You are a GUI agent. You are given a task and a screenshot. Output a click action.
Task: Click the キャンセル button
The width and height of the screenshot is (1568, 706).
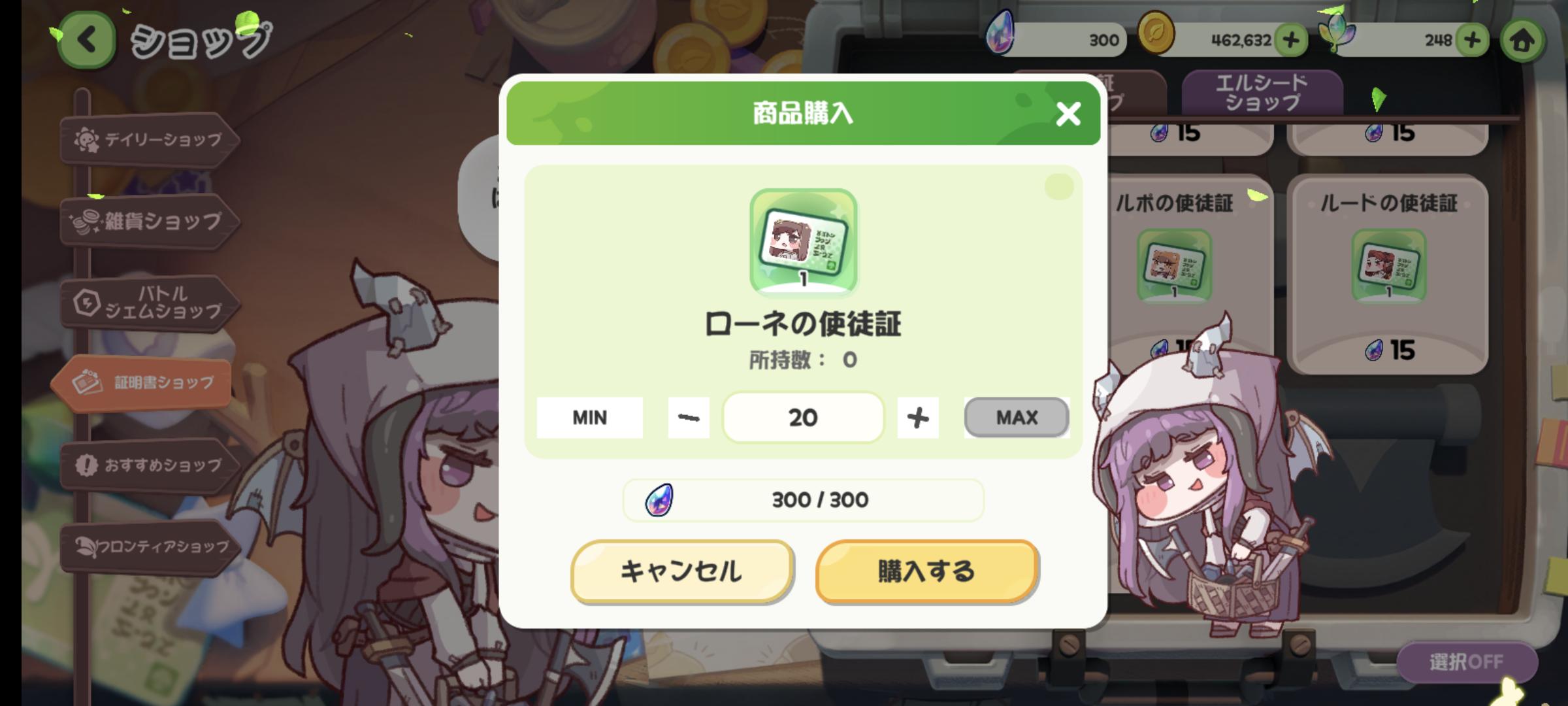coord(681,571)
